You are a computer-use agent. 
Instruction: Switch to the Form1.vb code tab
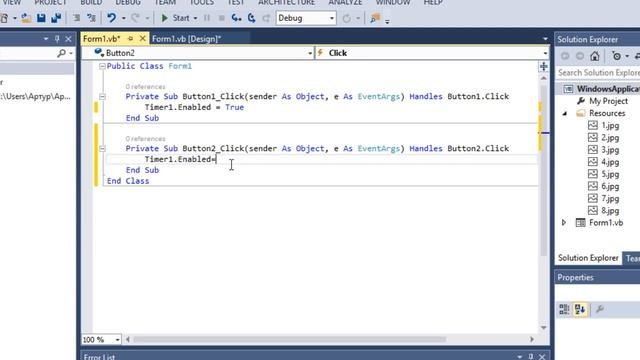(x=102, y=39)
